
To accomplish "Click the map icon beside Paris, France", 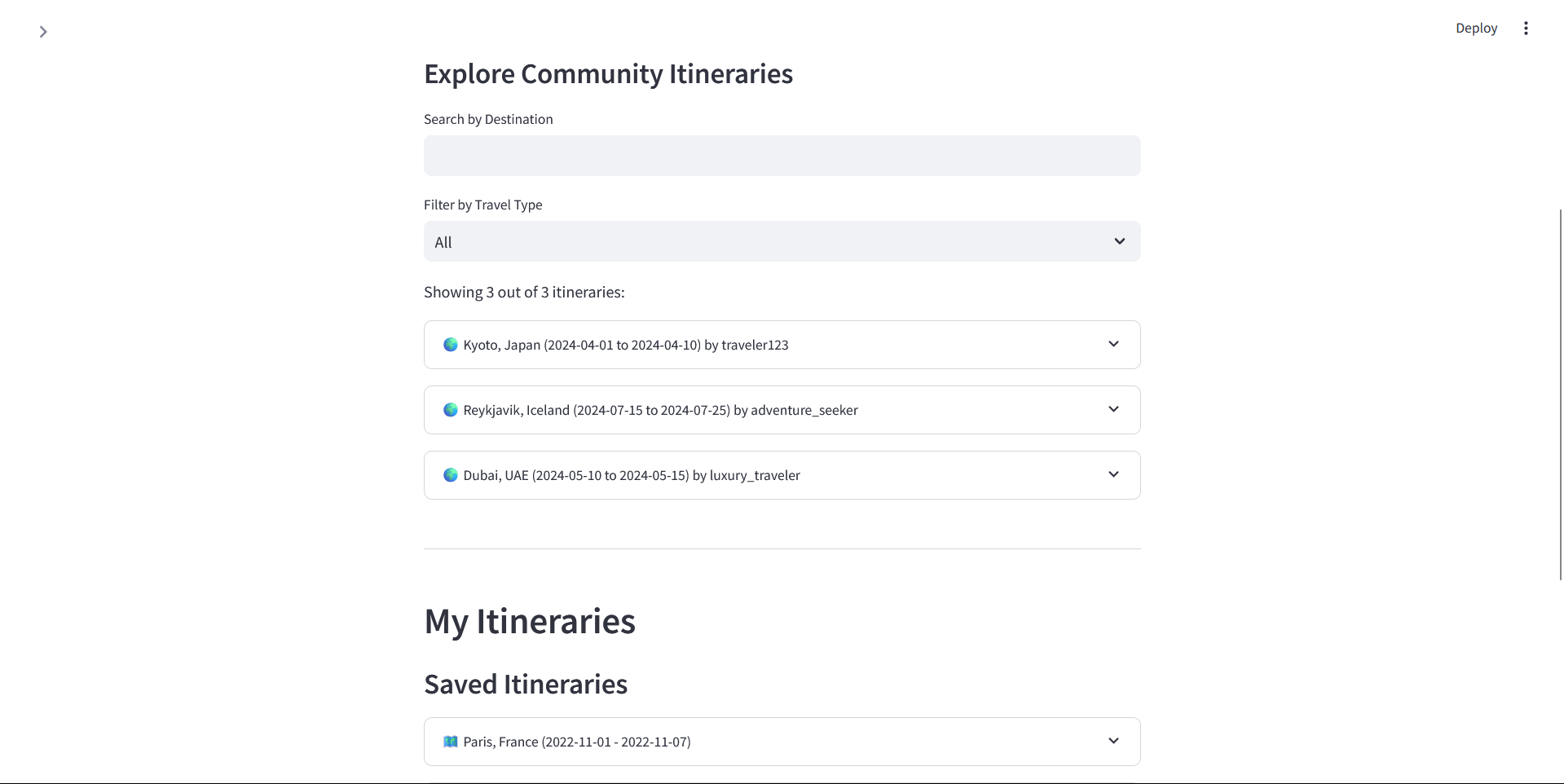I will click(x=450, y=742).
